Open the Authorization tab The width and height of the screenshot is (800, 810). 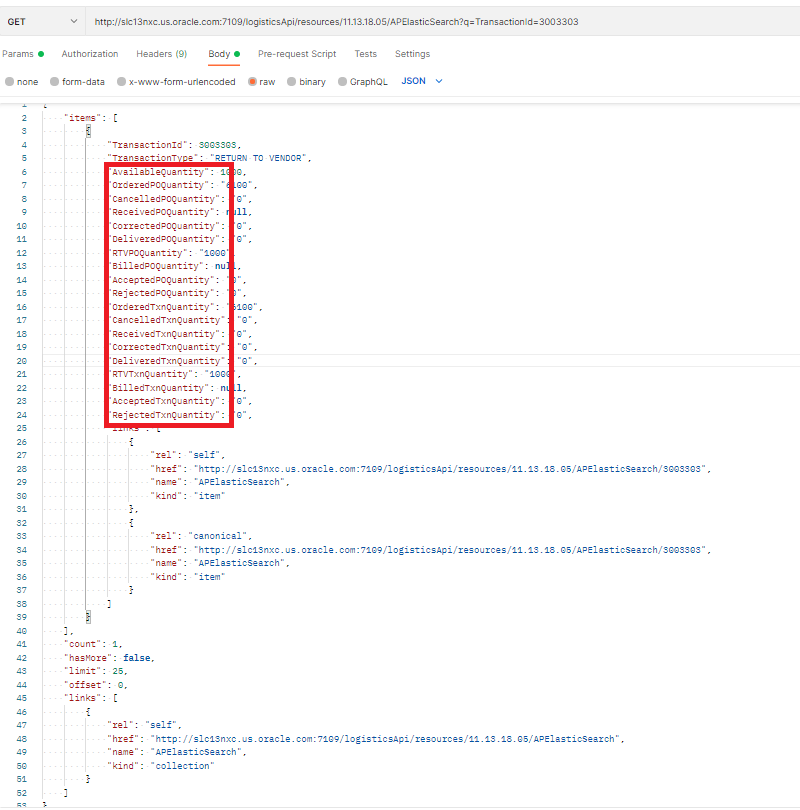coord(90,54)
